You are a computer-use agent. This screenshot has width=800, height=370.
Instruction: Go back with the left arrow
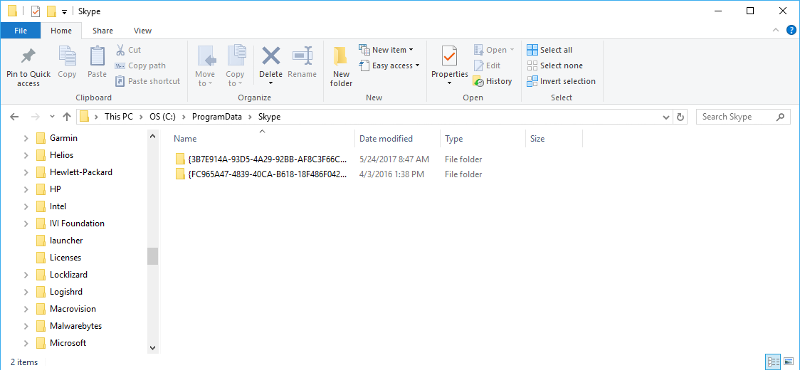tap(14, 117)
